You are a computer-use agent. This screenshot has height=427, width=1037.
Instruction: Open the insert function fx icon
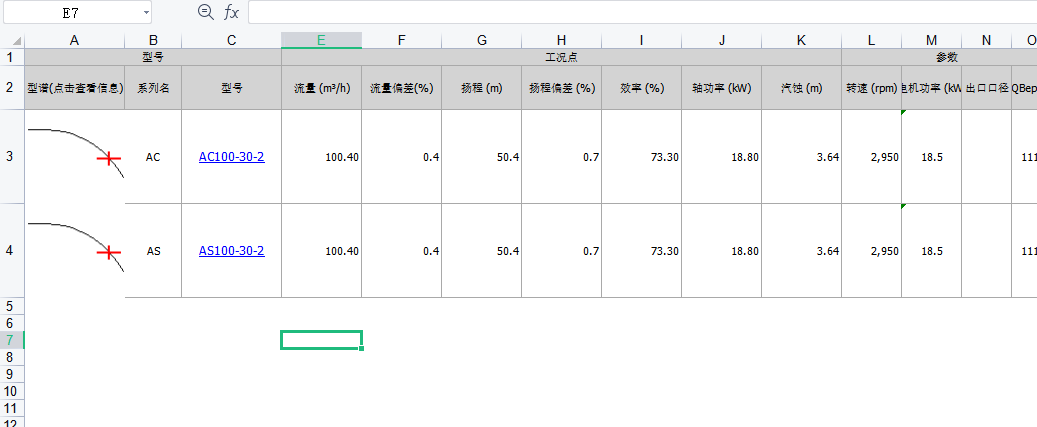click(231, 11)
